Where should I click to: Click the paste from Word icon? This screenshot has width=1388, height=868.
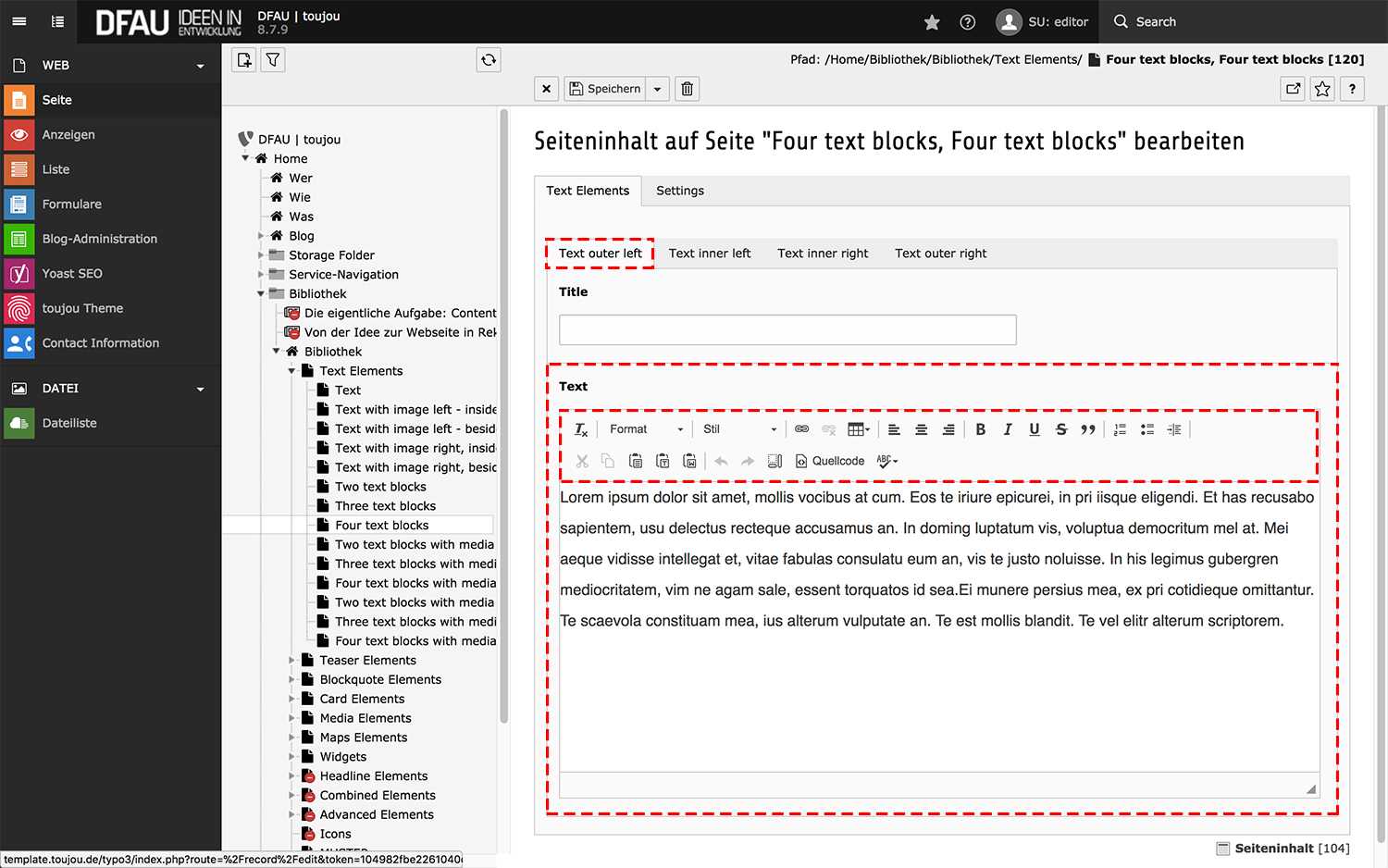(689, 461)
